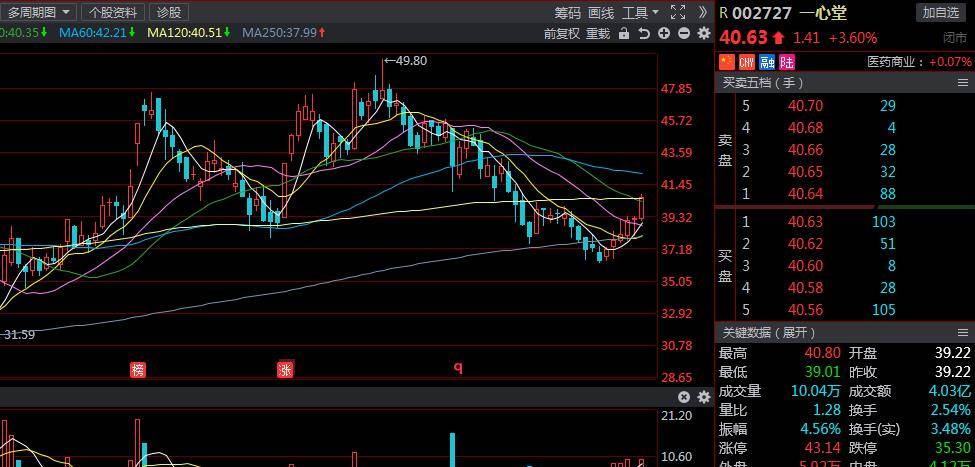Open main chart settings gear icon

pyautogui.click(x=703, y=33)
